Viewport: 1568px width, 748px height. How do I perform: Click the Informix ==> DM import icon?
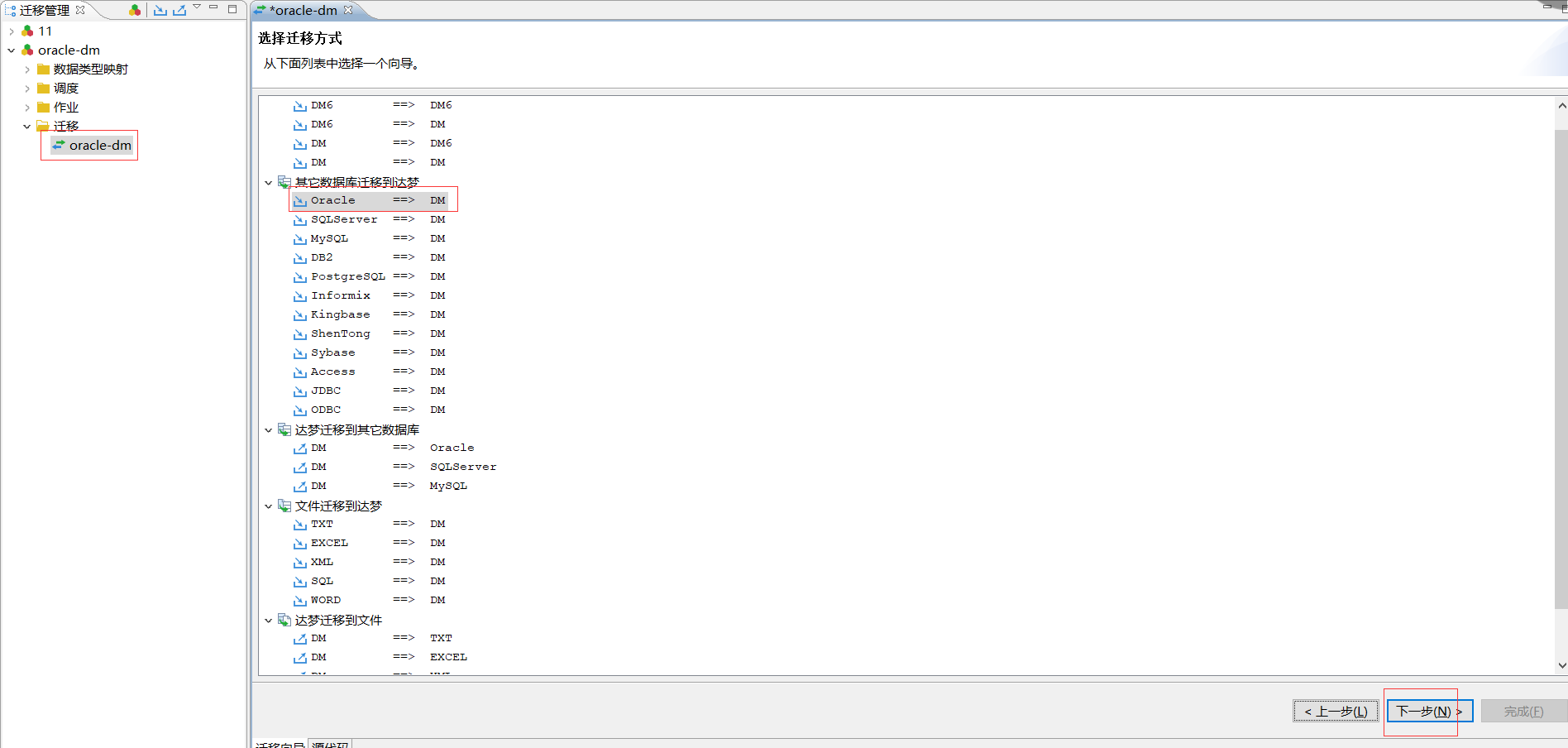click(x=300, y=296)
